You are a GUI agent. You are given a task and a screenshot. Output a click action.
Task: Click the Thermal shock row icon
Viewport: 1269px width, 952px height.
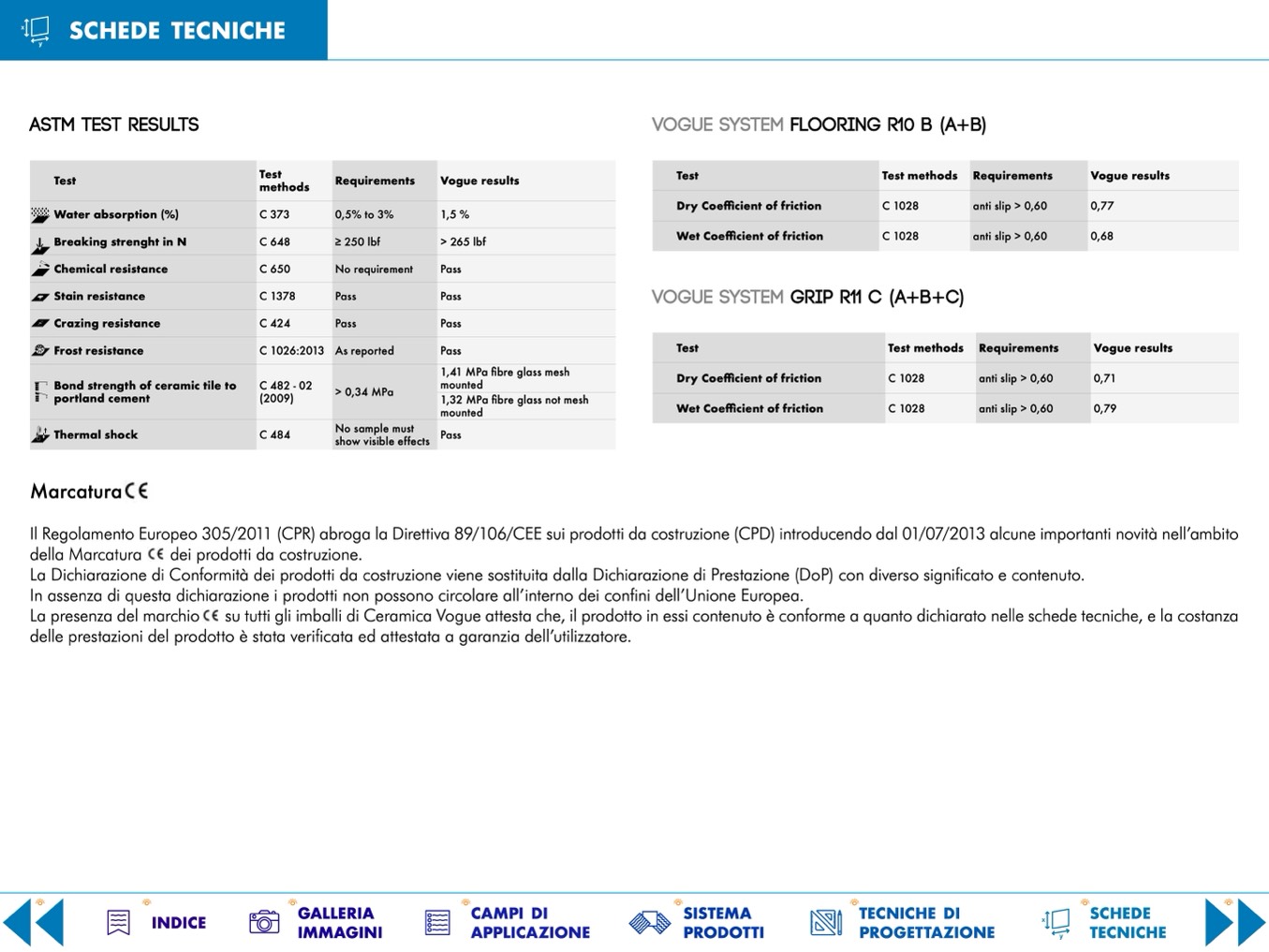[40, 434]
